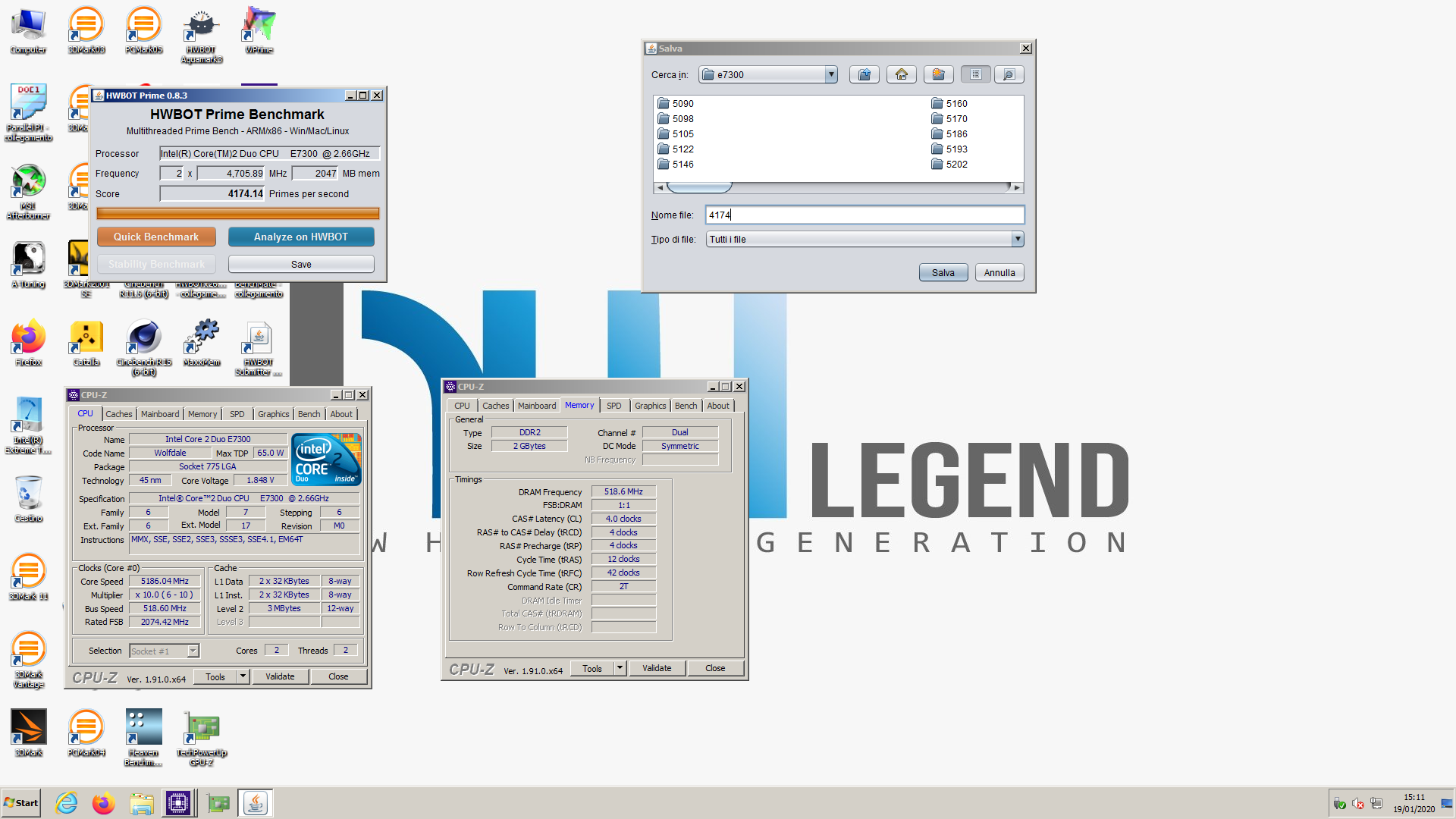Open the 3DMark 11 desktop shortcut
Screen dimensions: 1456x819
coord(28,578)
